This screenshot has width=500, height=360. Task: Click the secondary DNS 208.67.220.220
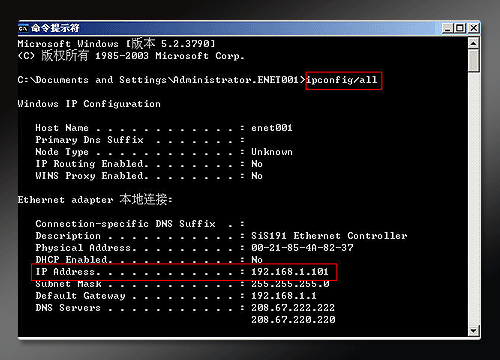click(293, 320)
